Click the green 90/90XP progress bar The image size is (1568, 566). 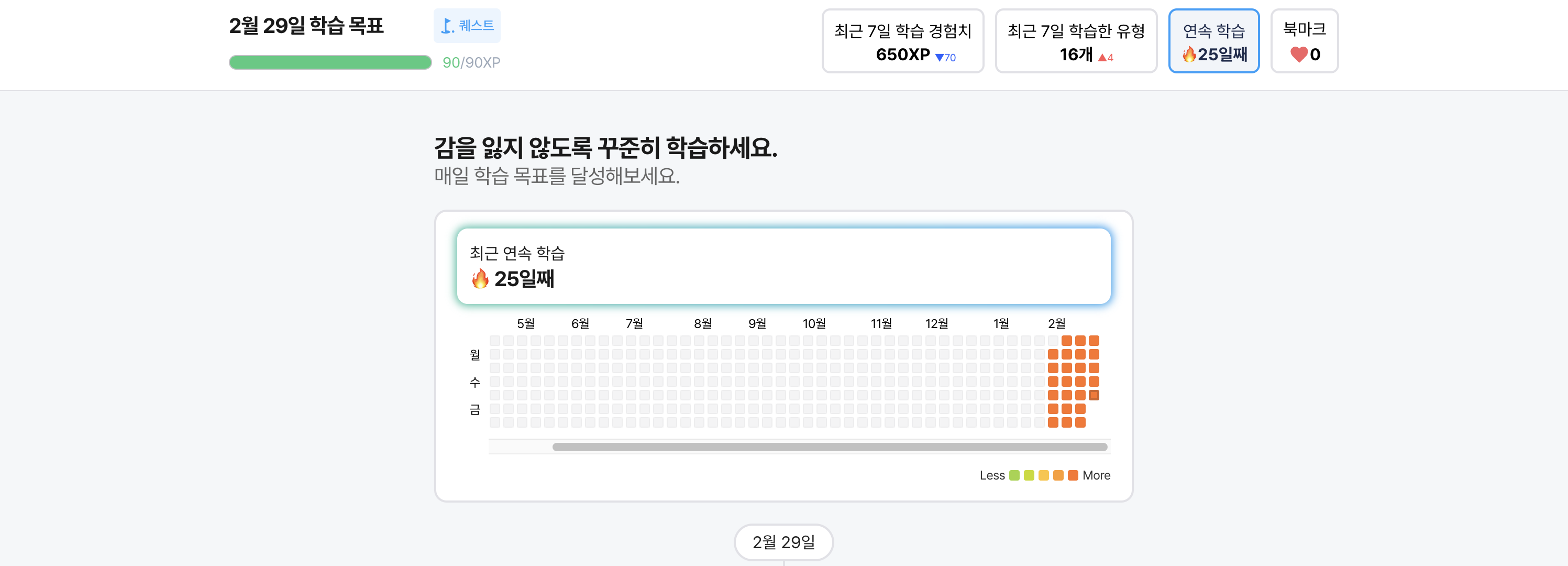pyautogui.click(x=330, y=63)
